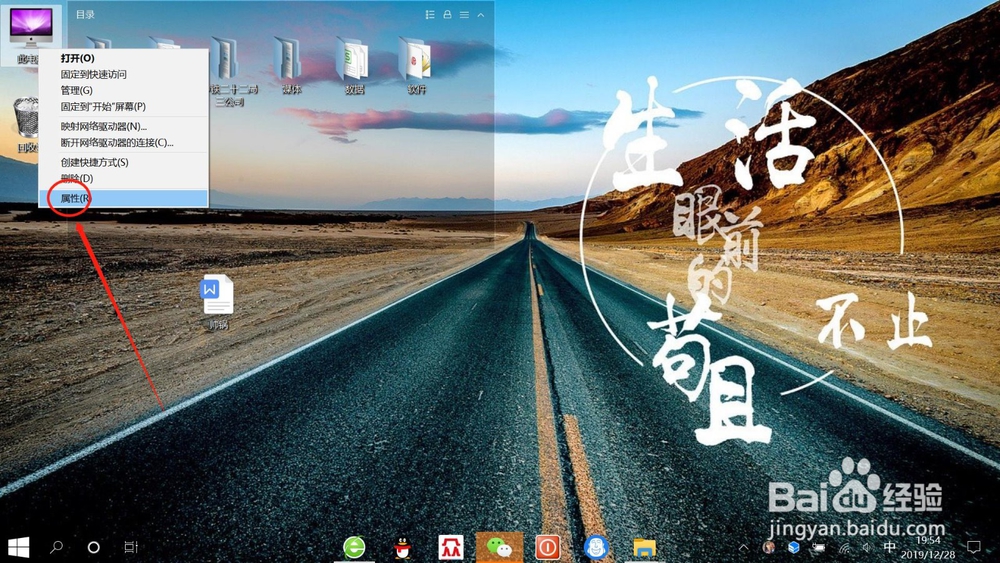Open File Explorer on the taskbar

(644, 547)
